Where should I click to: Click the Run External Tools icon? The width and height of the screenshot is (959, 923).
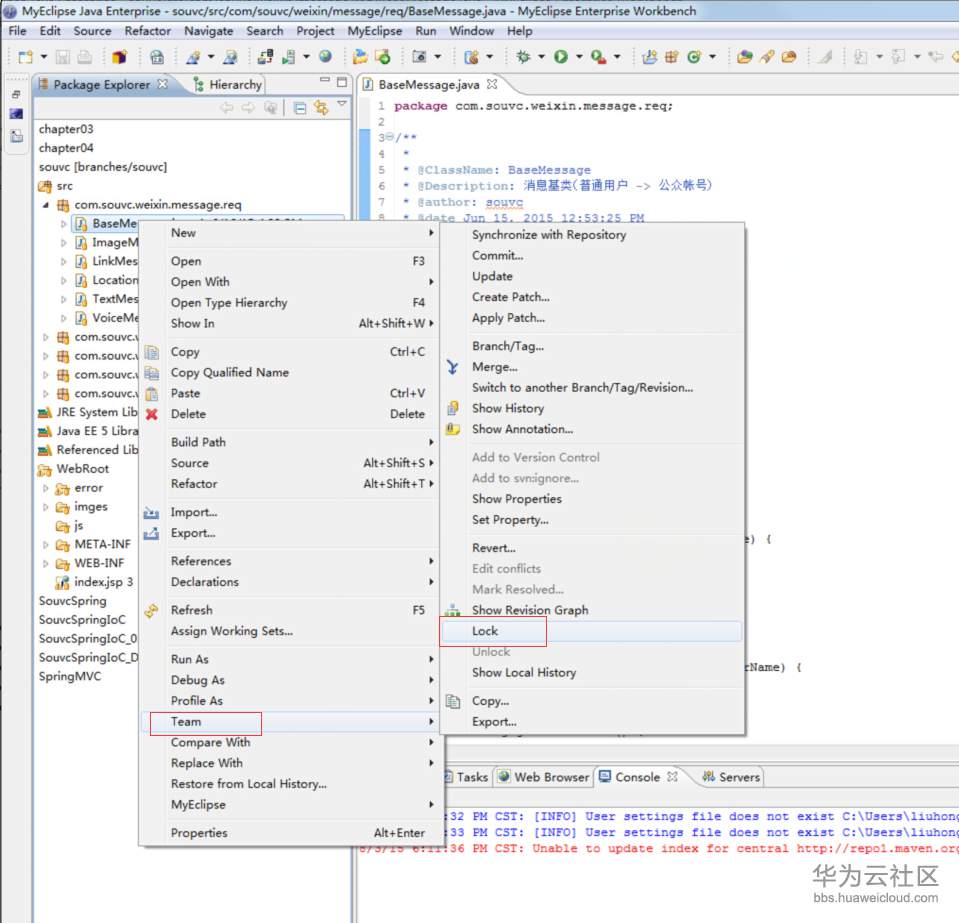pos(598,57)
